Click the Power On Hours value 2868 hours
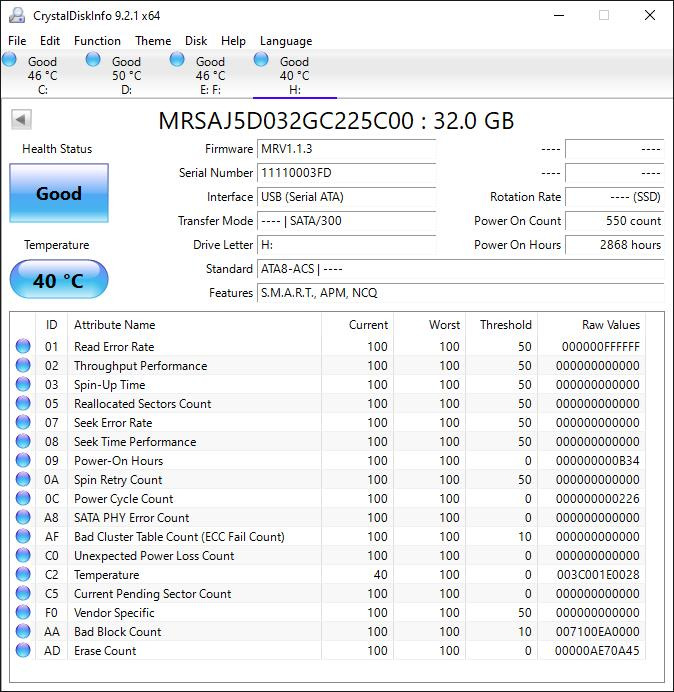Viewport: 674px width, 692px height. pyautogui.click(x=614, y=244)
